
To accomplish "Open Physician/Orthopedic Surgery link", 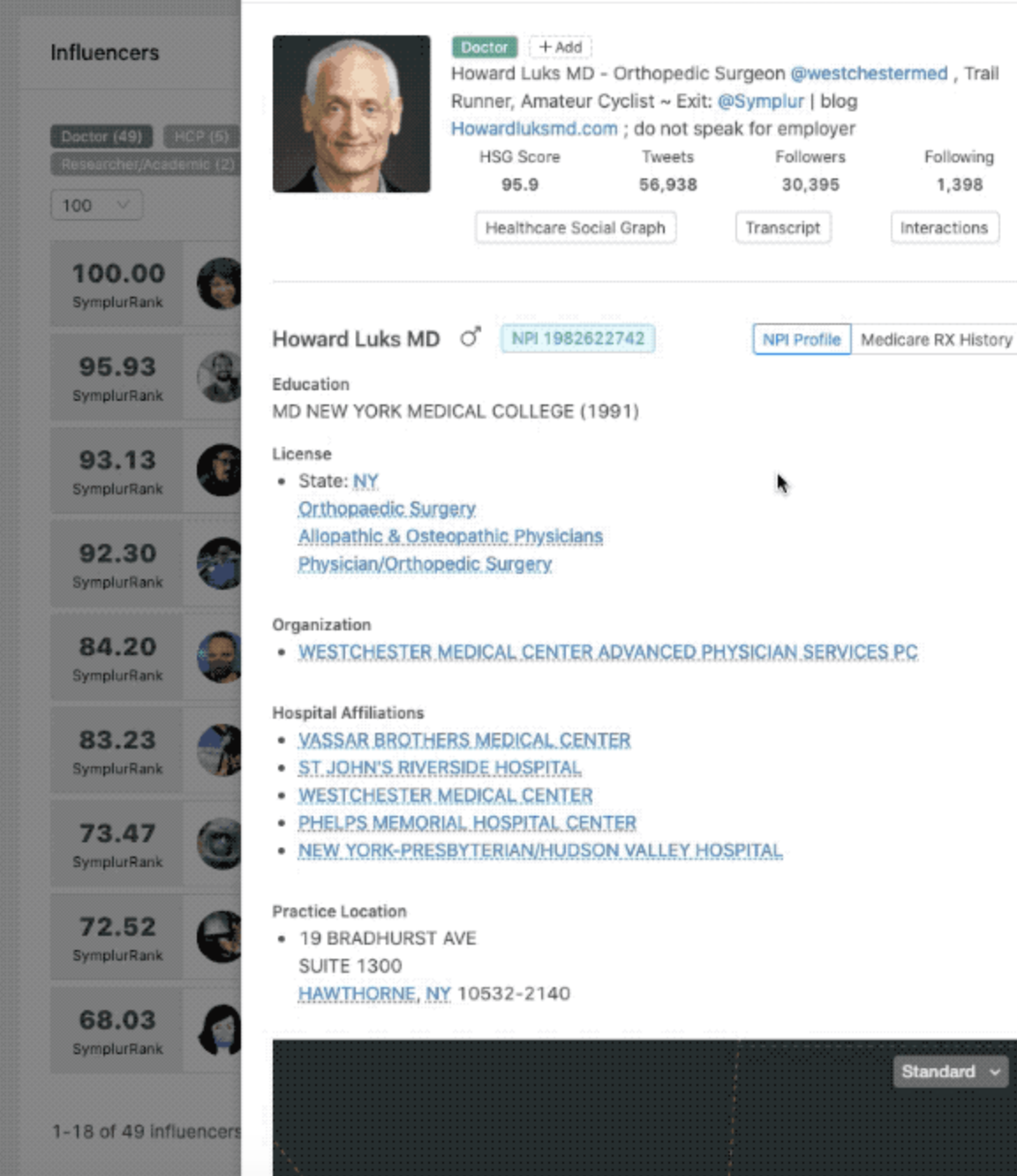I will click(x=425, y=563).
